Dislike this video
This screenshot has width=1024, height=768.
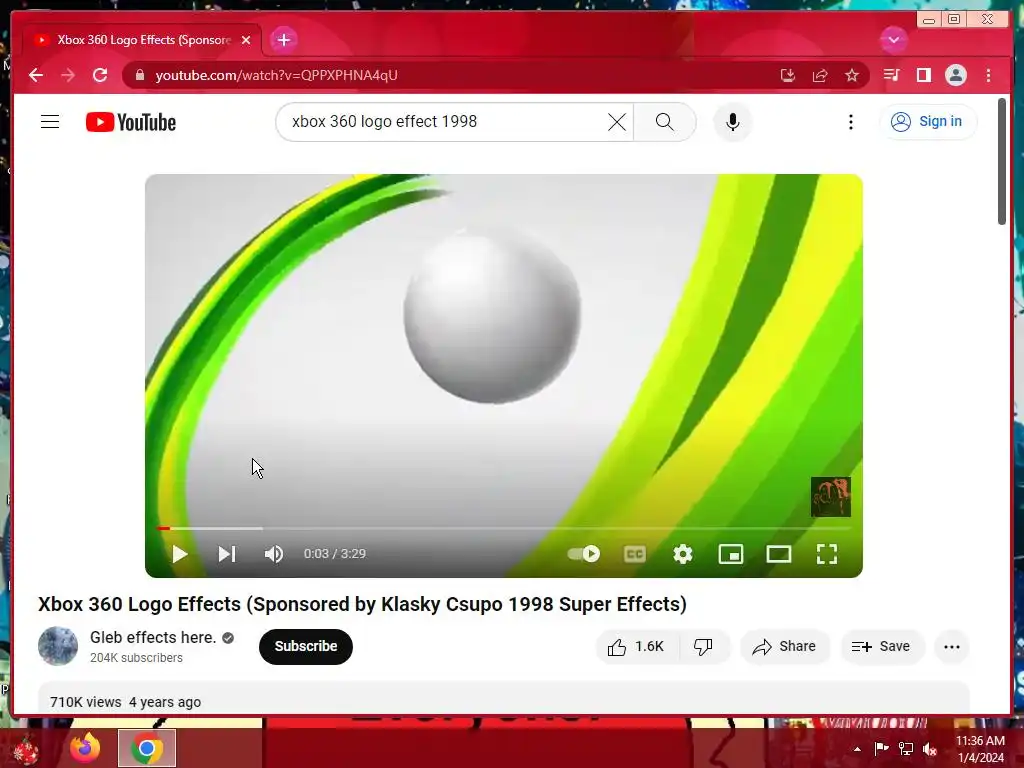[x=703, y=647]
